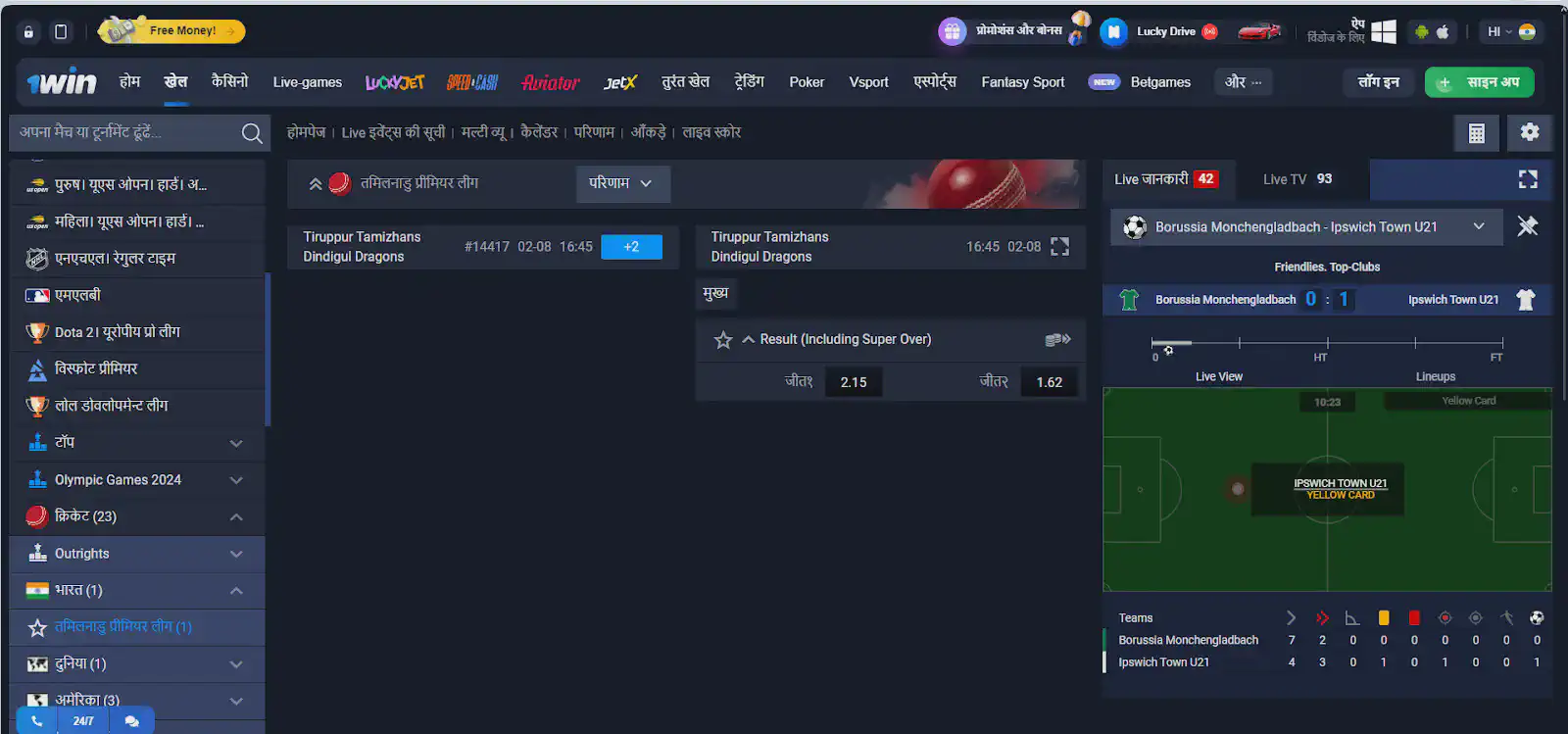Click the search magnifier icon
This screenshot has height=734, width=1568.
click(252, 133)
